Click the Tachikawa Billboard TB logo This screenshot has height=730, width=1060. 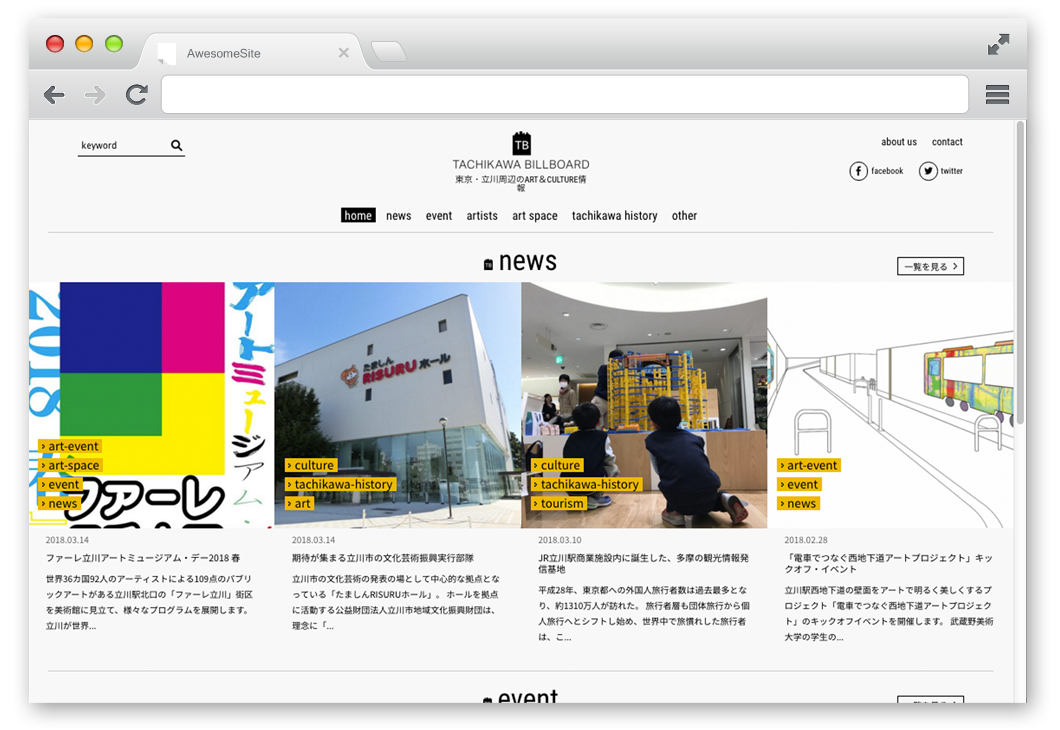[x=521, y=143]
